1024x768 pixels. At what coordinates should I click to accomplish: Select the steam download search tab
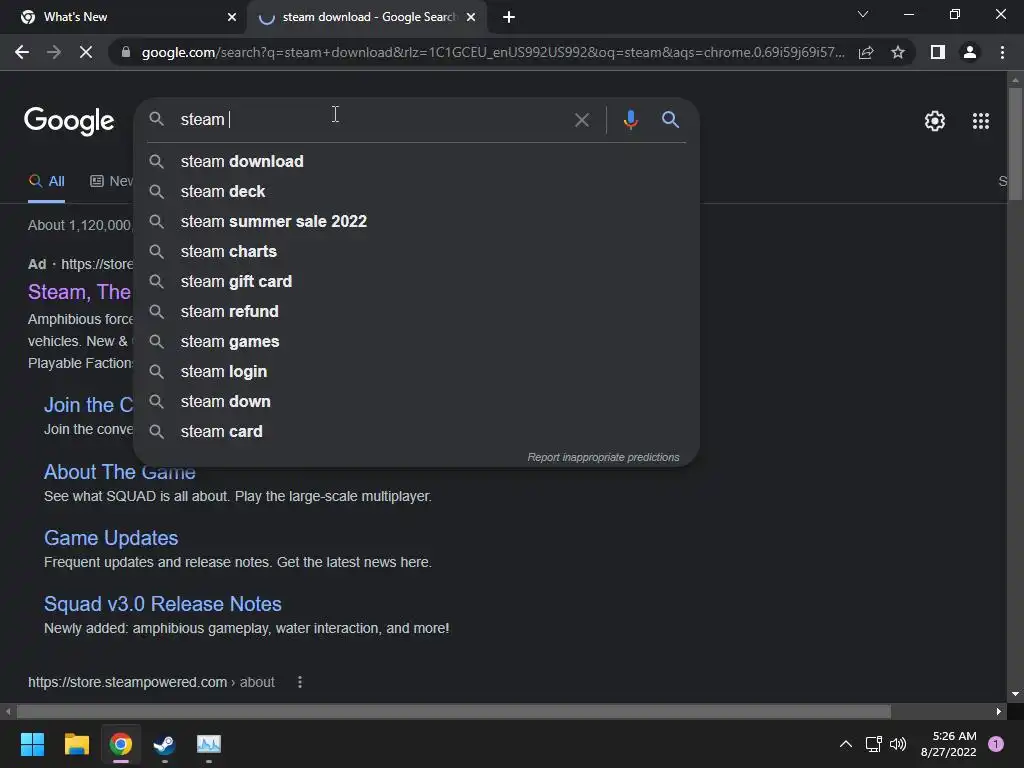[367, 17]
